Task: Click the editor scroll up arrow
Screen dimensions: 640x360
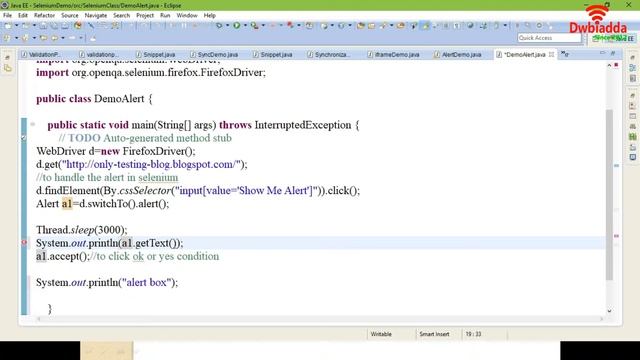Action: [609, 65]
